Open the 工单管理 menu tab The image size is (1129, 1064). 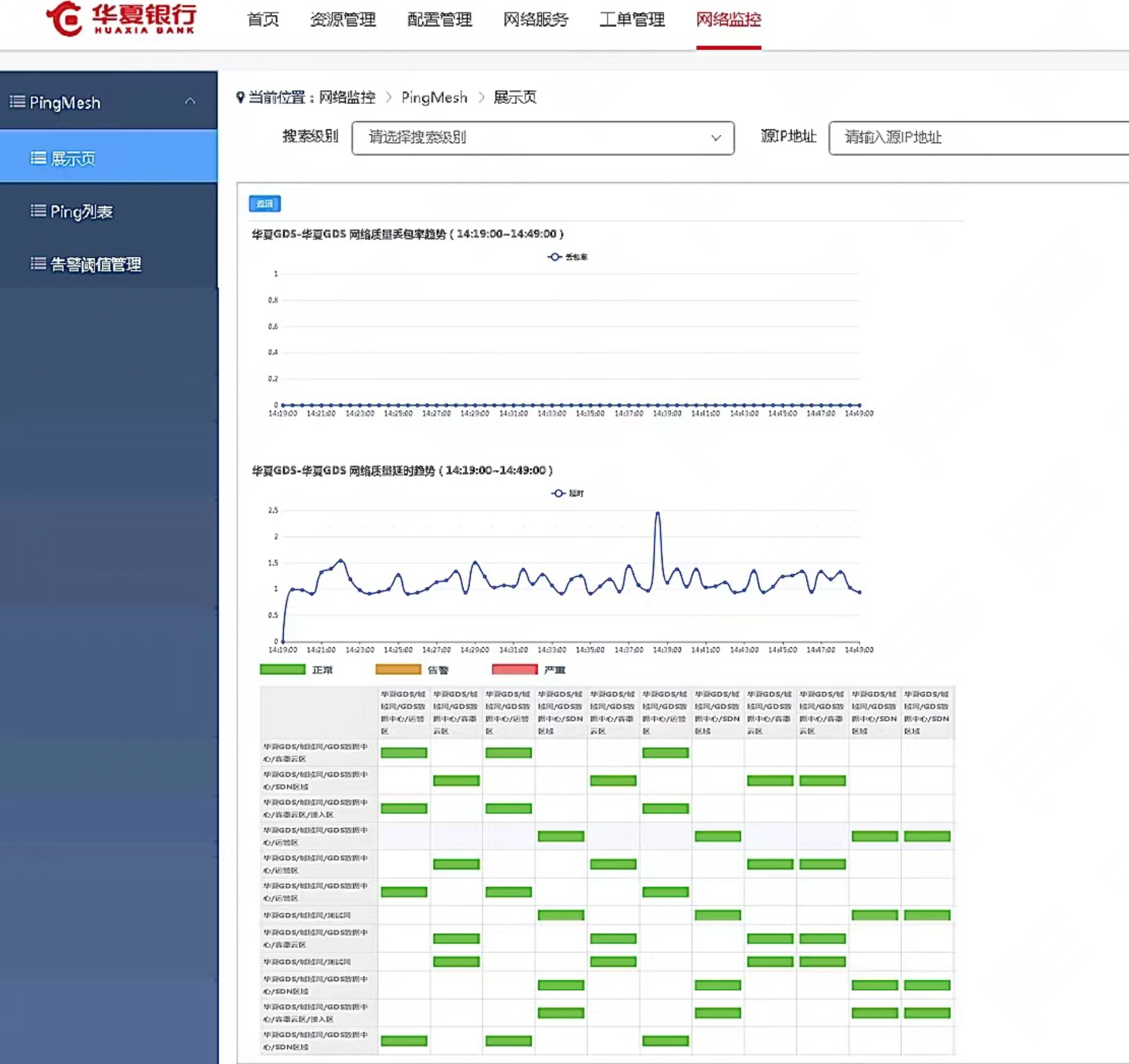coord(632,20)
